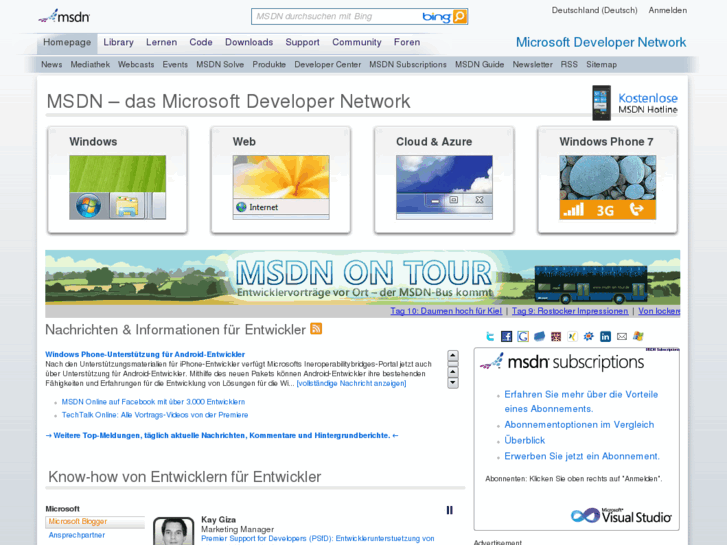Screen dimensions: 727x545
Task: Share by email envelope icon
Action: tap(622, 336)
